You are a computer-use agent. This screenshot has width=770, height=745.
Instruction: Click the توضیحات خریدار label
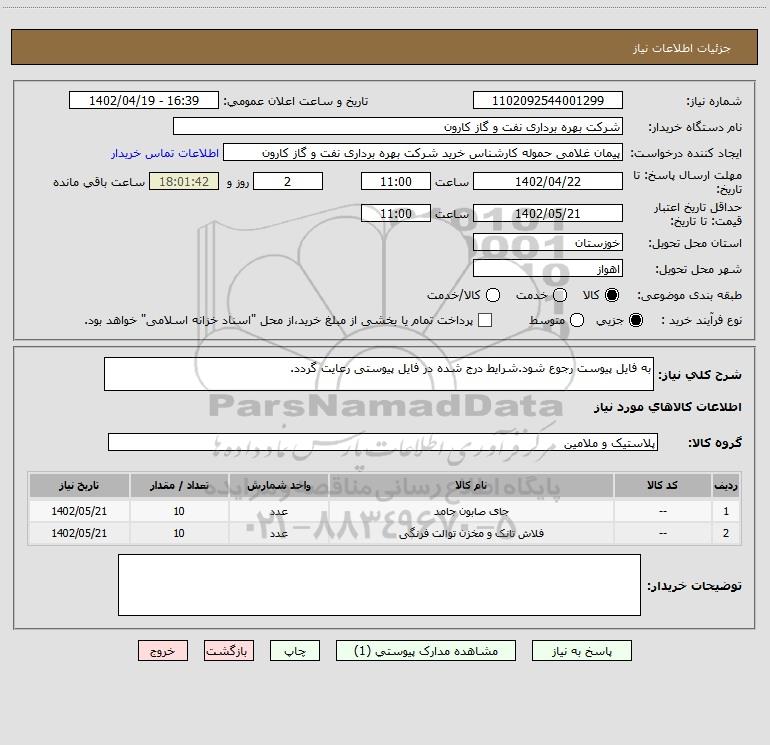(694, 585)
